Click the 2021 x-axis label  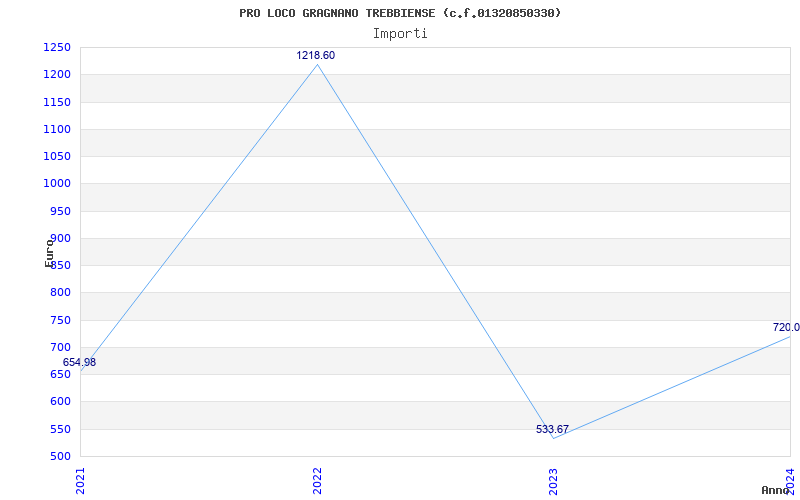80,481
